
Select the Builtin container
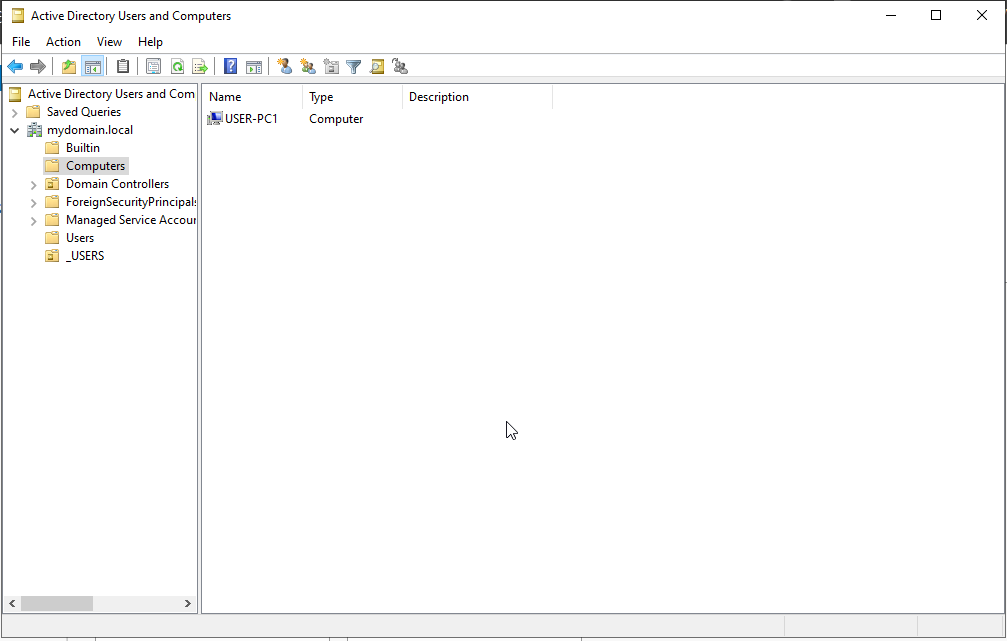83,148
